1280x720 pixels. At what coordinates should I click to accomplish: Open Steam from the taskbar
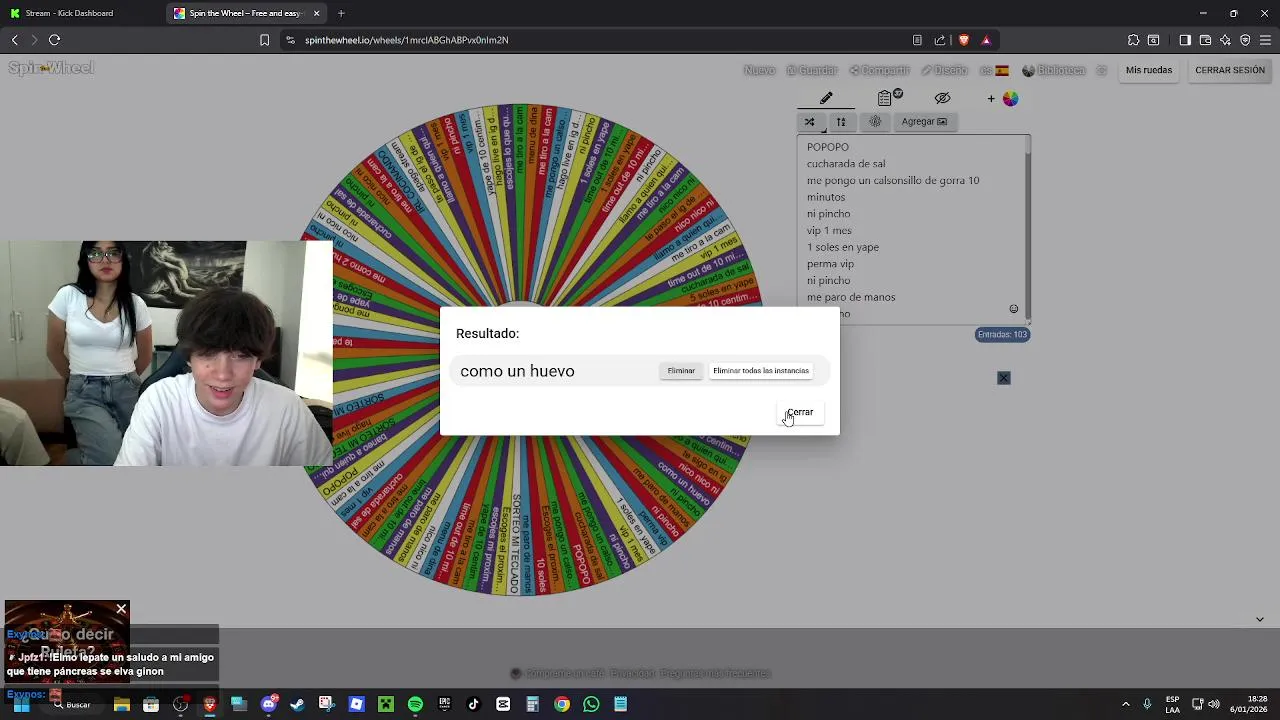(x=297, y=704)
